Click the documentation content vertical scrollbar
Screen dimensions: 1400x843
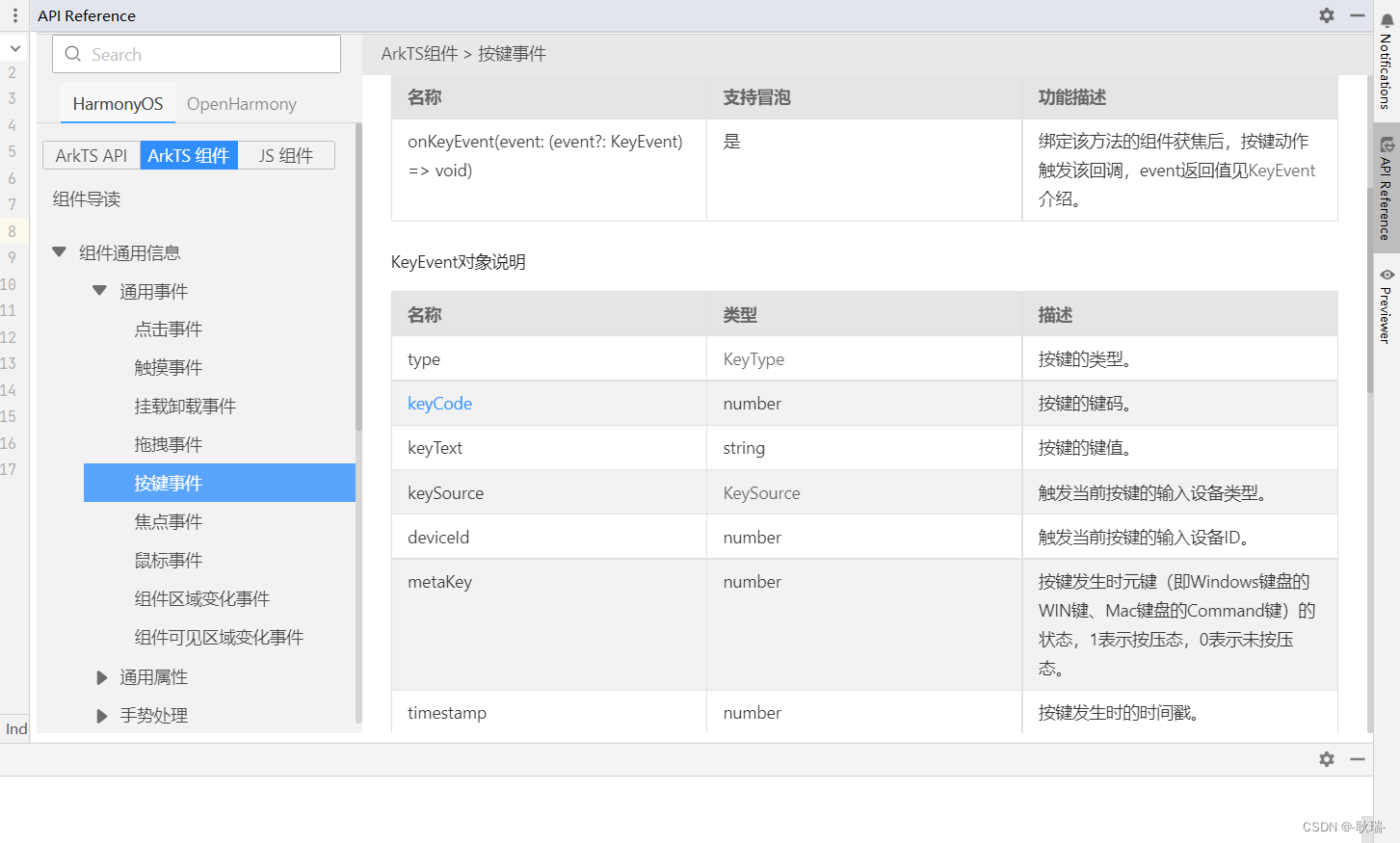1369,289
